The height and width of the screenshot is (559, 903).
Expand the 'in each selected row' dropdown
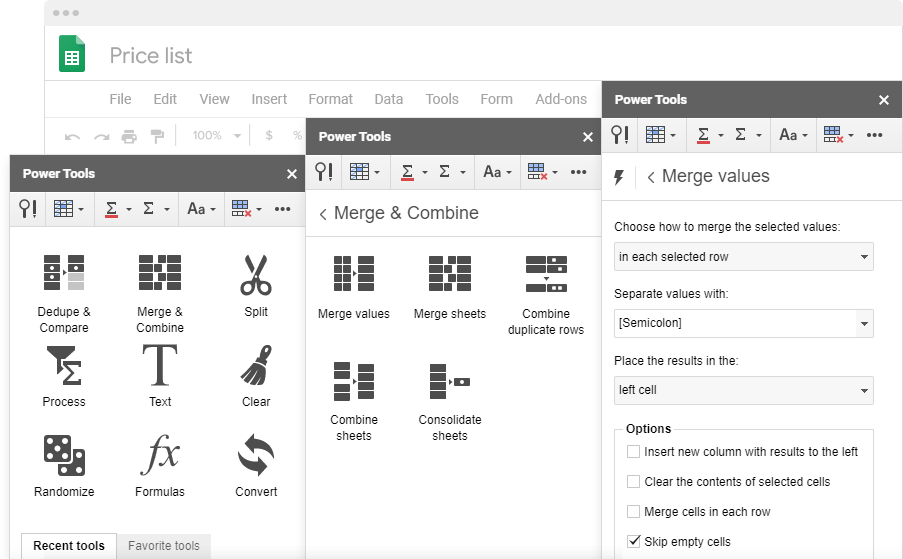(743, 257)
